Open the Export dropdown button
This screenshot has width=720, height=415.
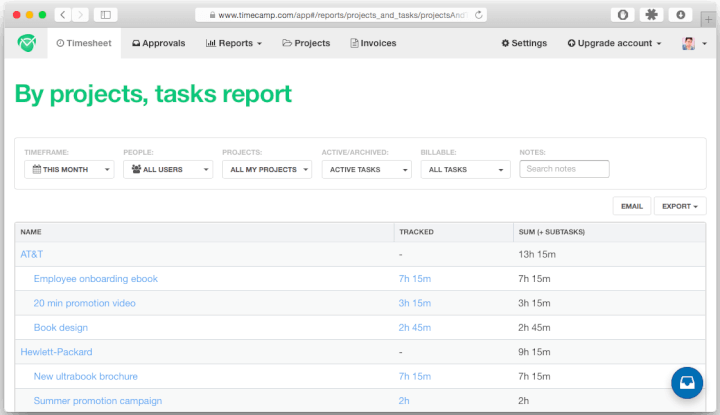pos(680,206)
